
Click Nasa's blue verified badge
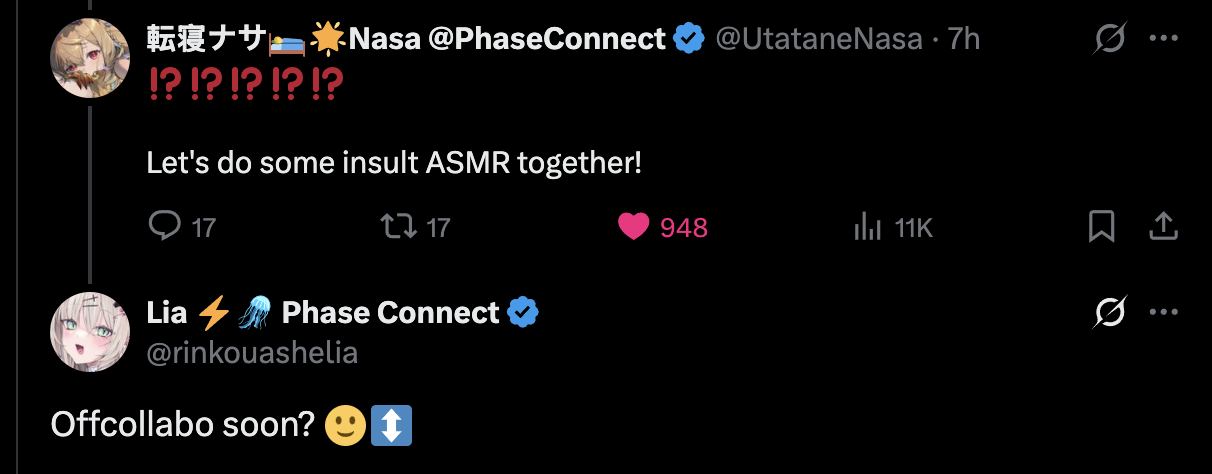(x=688, y=39)
